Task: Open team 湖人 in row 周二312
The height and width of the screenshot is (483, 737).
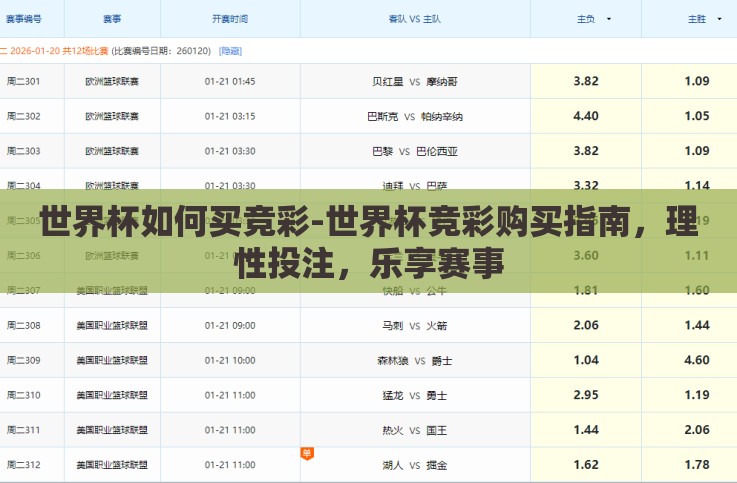Action: click(x=393, y=465)
